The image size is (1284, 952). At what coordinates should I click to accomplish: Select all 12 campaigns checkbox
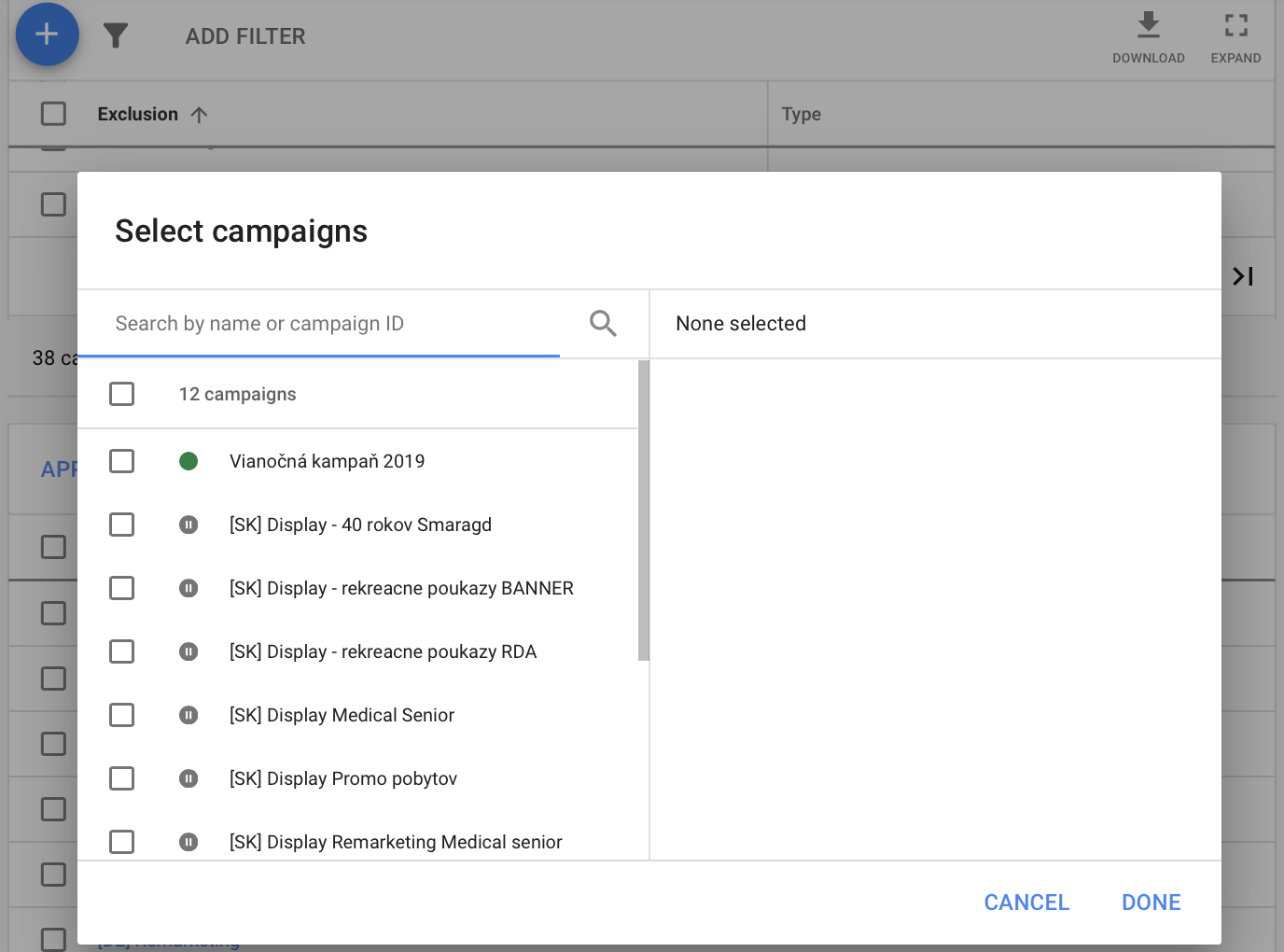click(x=122, y=394)
